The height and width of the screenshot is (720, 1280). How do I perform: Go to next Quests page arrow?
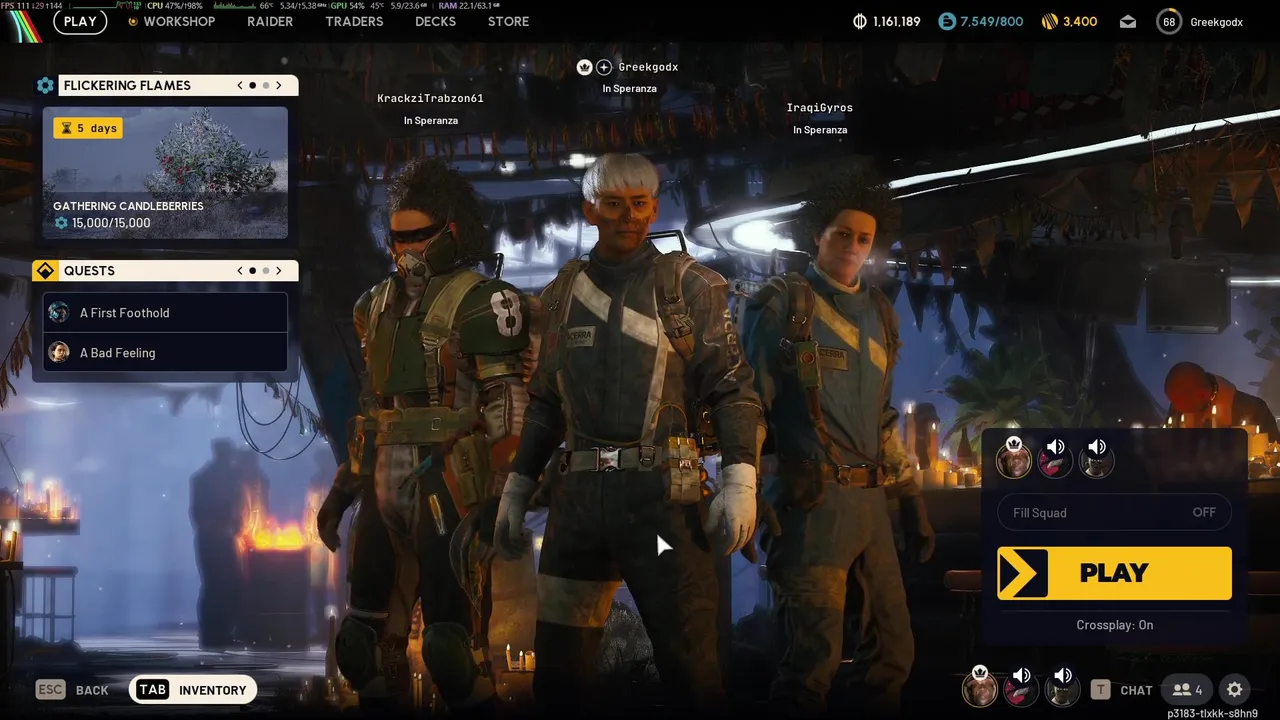pos(279,270)
